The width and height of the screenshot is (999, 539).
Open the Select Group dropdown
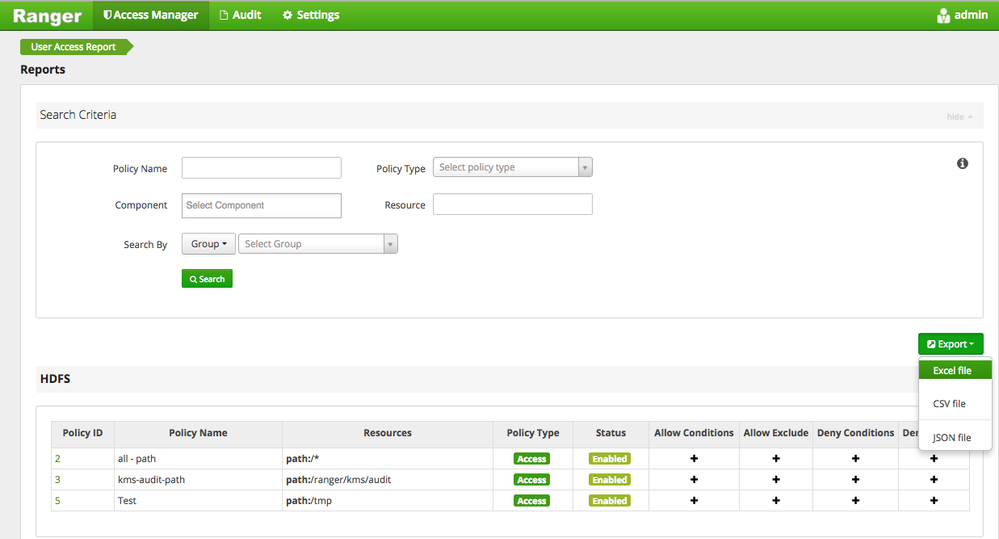[317, 244]
